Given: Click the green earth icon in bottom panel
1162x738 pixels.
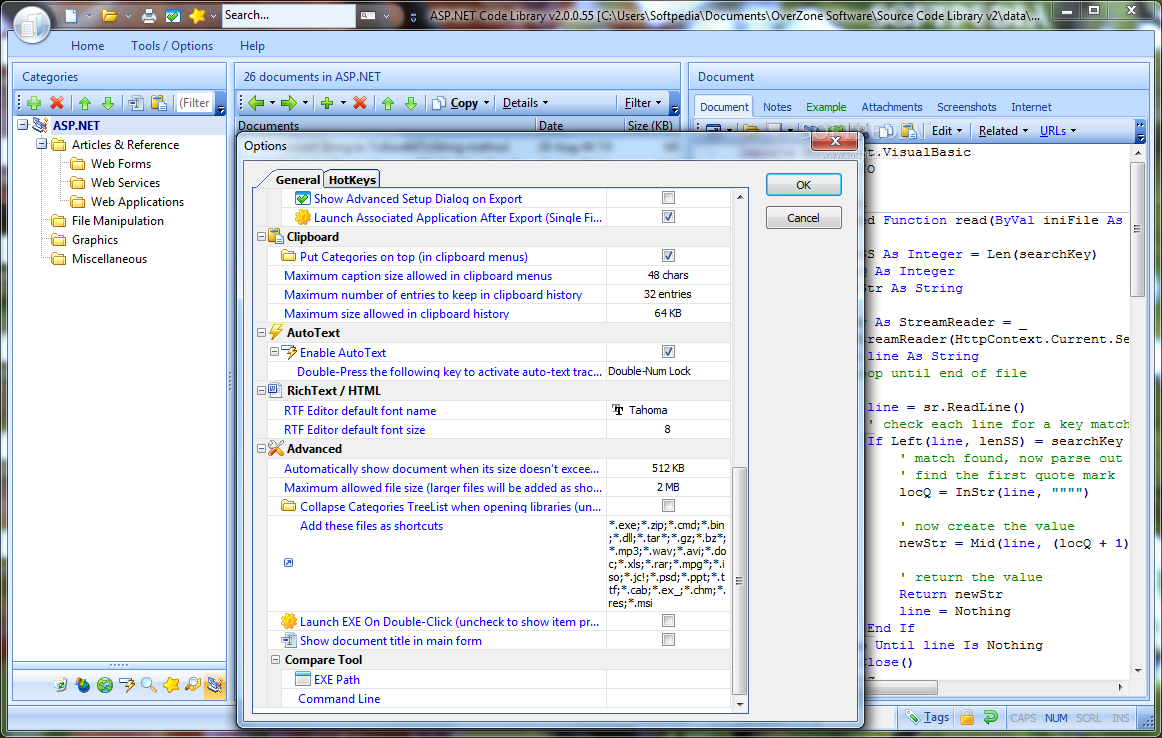Looking at the screenshot, I should [x=105, y=685].
